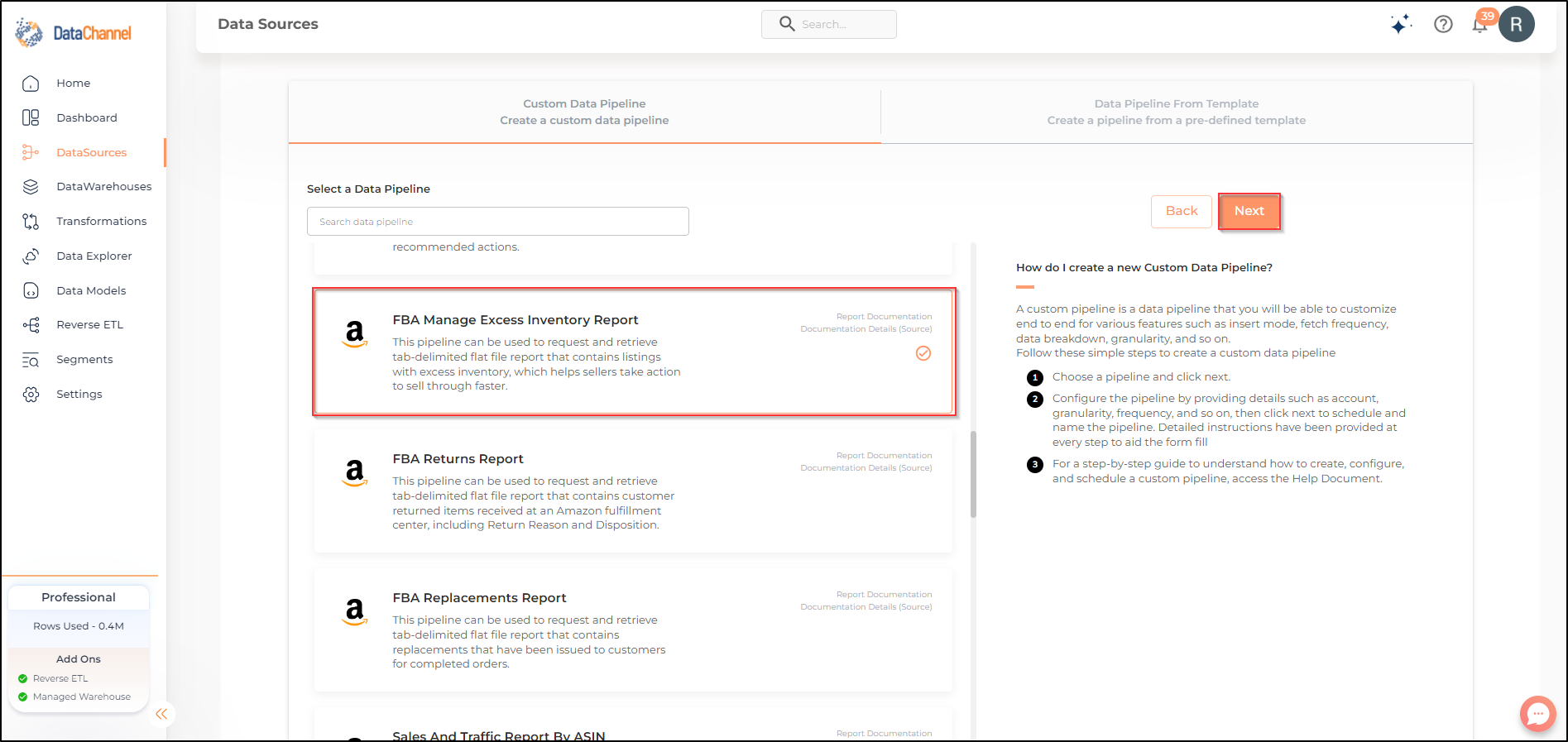
Task: Click Amazon logo on FBA Returns Report
Action: (x=355, y=472)
